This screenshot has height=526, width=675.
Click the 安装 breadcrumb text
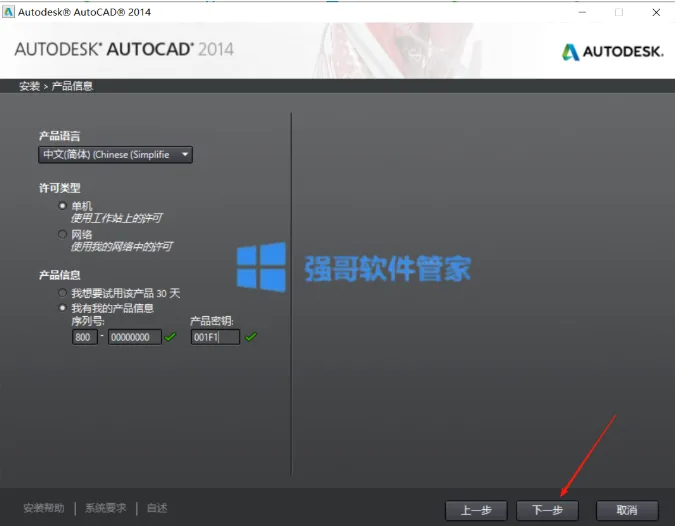30,86
